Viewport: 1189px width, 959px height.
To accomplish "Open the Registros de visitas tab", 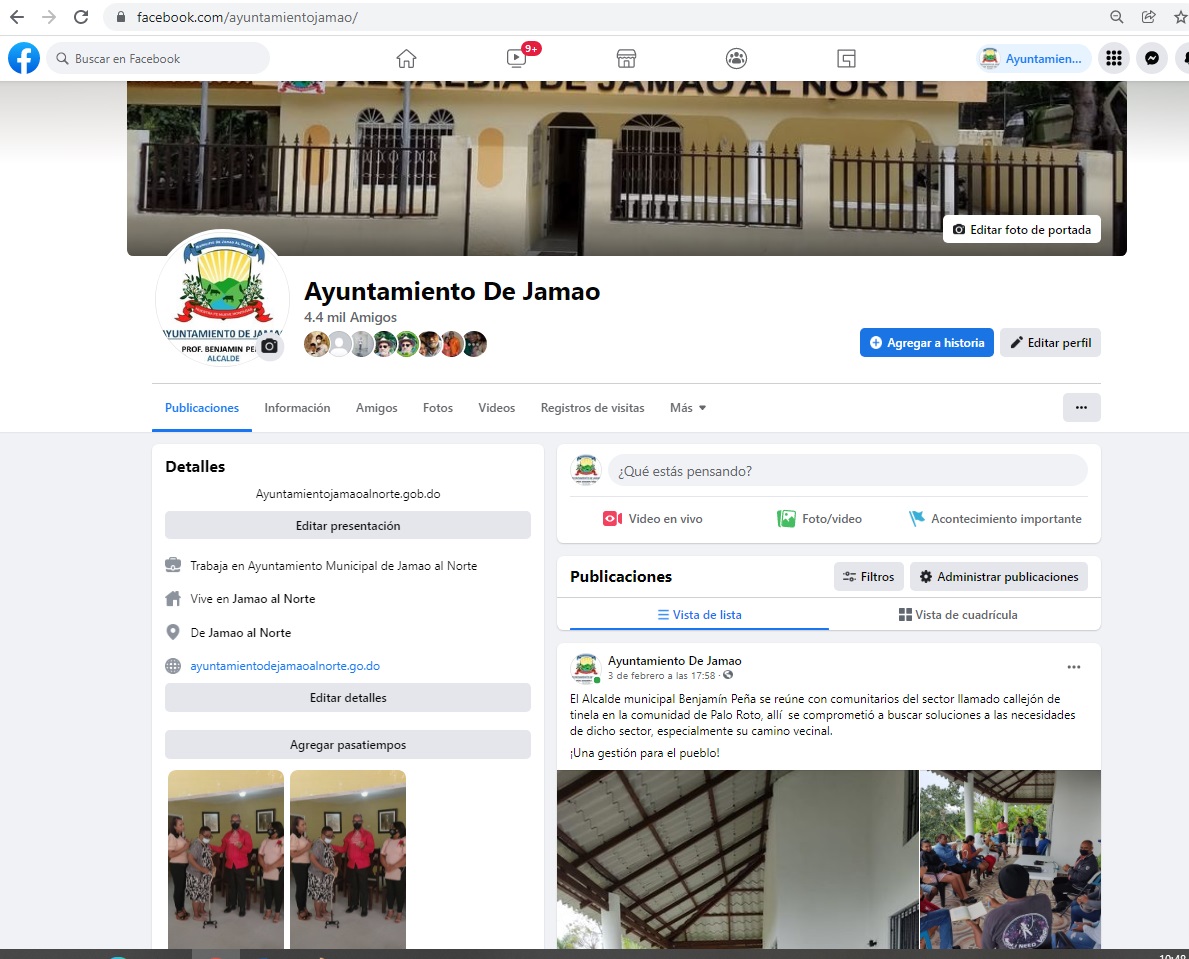I will [592, 408].
